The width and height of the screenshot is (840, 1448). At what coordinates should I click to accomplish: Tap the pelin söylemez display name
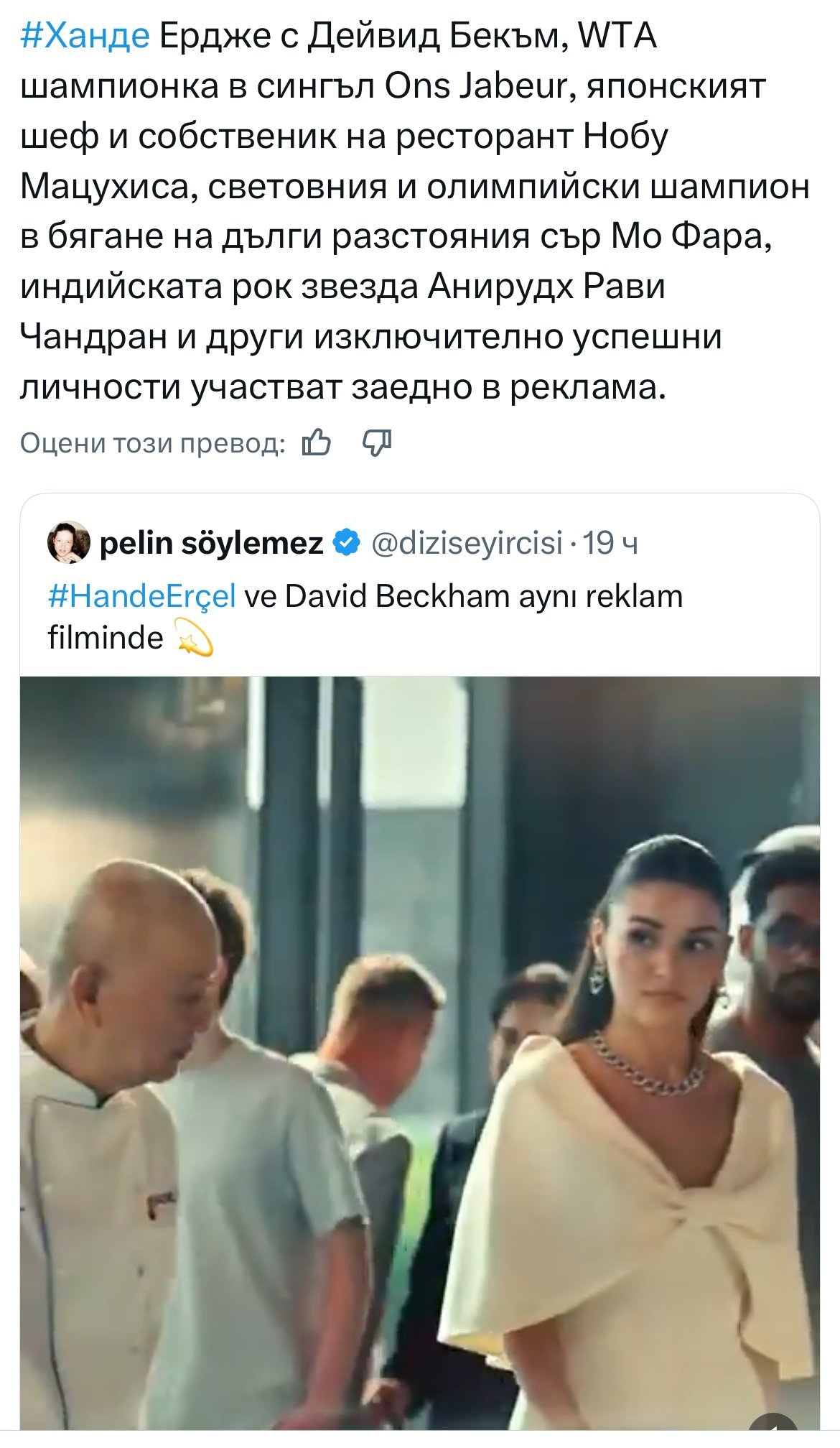coord(211,543)
